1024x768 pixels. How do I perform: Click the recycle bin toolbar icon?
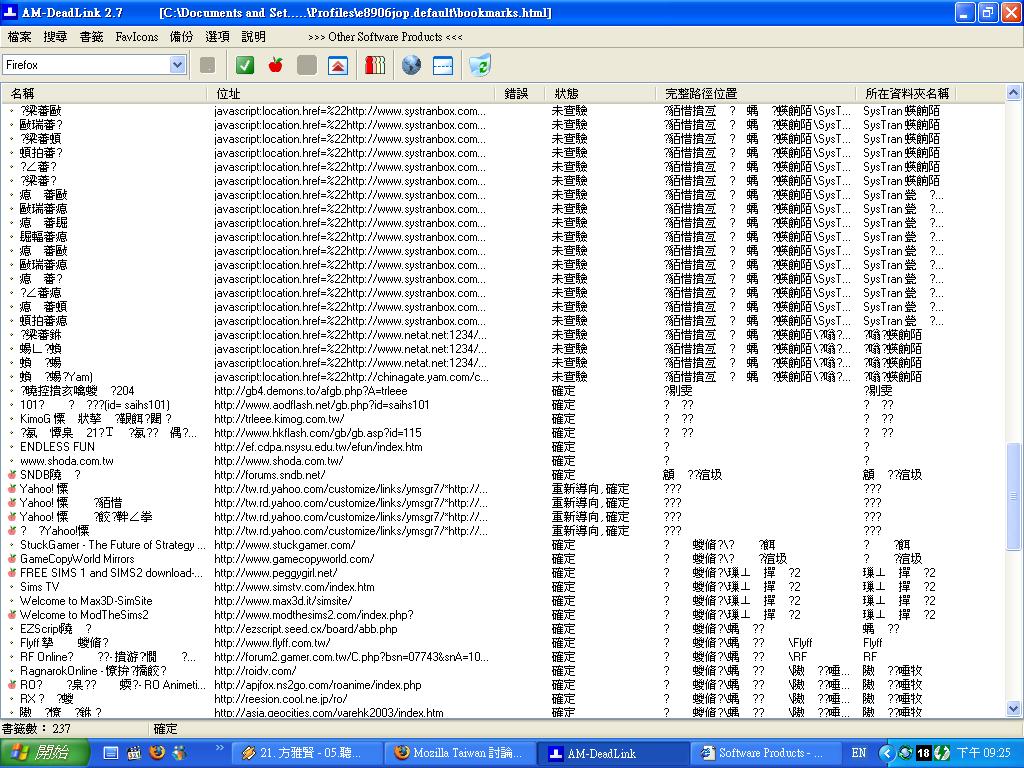click(480, 65)
